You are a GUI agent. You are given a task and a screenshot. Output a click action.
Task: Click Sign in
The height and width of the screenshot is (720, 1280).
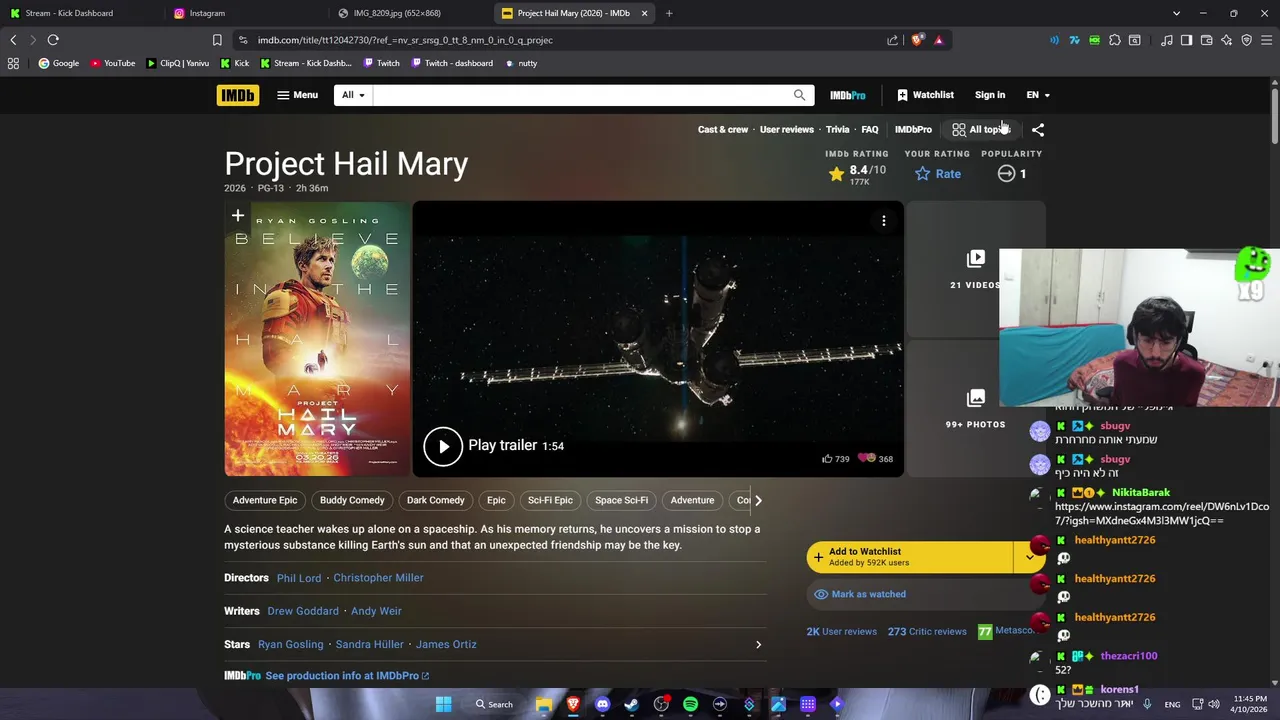click(x=990, y=95)
